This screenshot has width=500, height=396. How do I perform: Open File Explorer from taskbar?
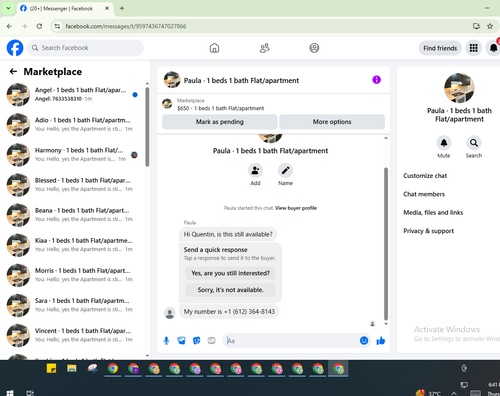tap(72, 368)
